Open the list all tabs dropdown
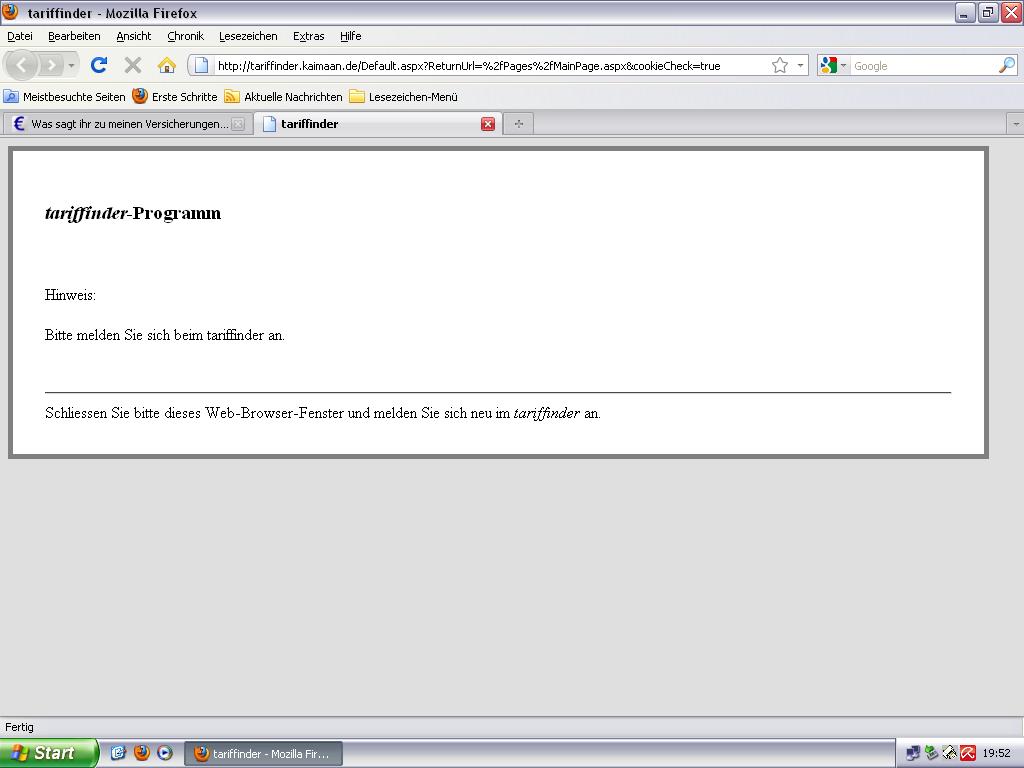The height and width of the screenshot is (768, 1024). [1016, 124]
